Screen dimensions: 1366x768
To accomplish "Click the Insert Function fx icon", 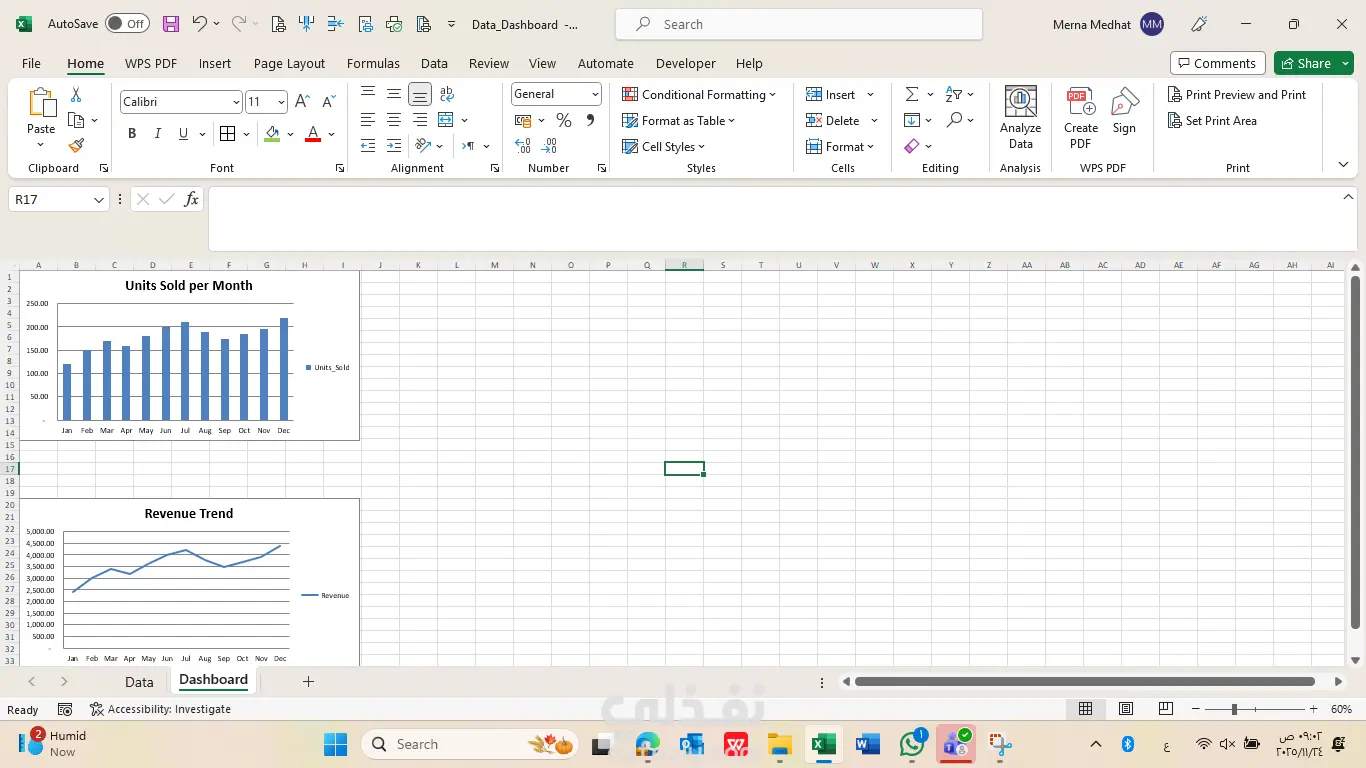I will pos(191,200).
